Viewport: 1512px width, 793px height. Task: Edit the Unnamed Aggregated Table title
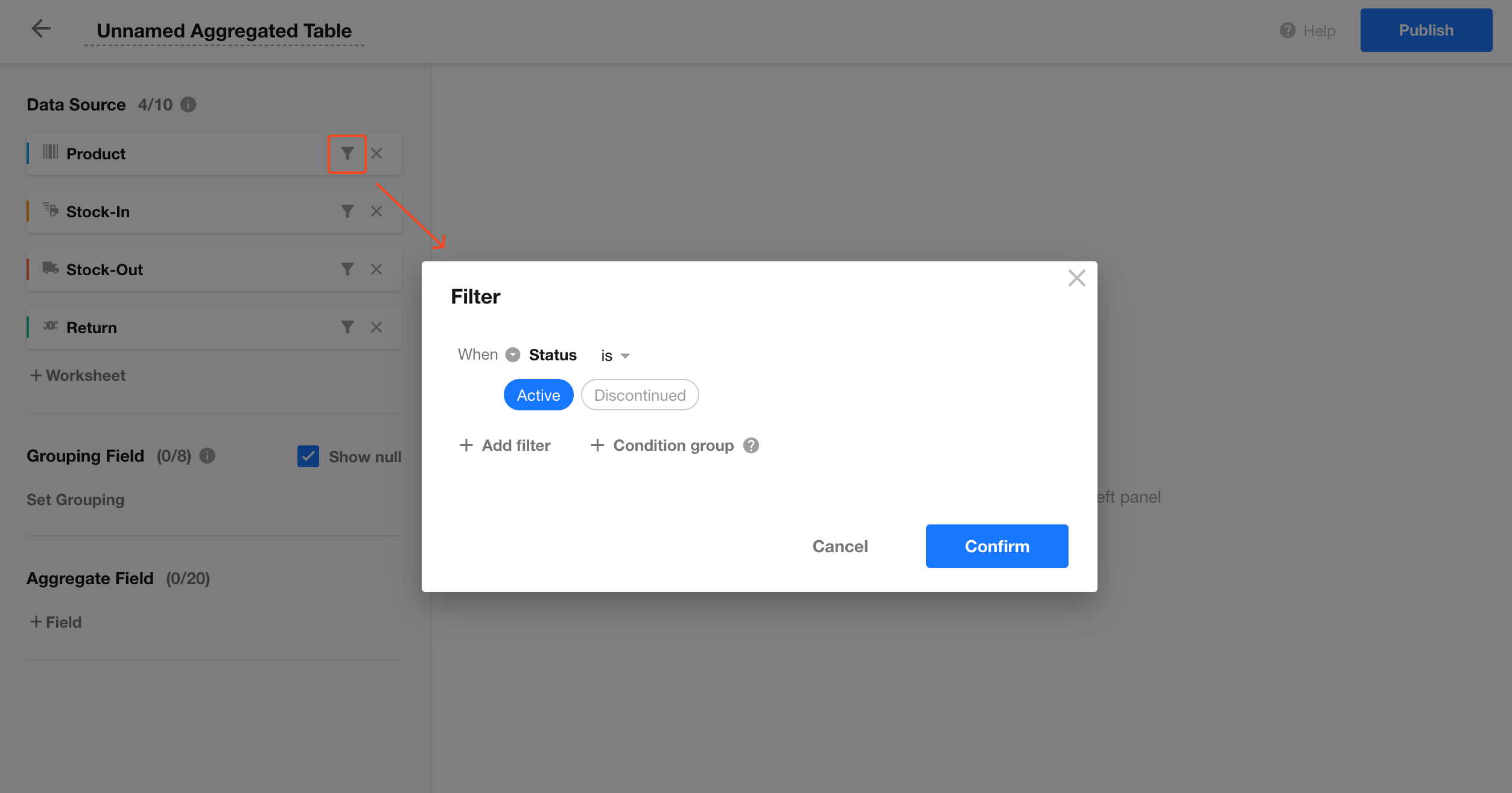point(224,31)
